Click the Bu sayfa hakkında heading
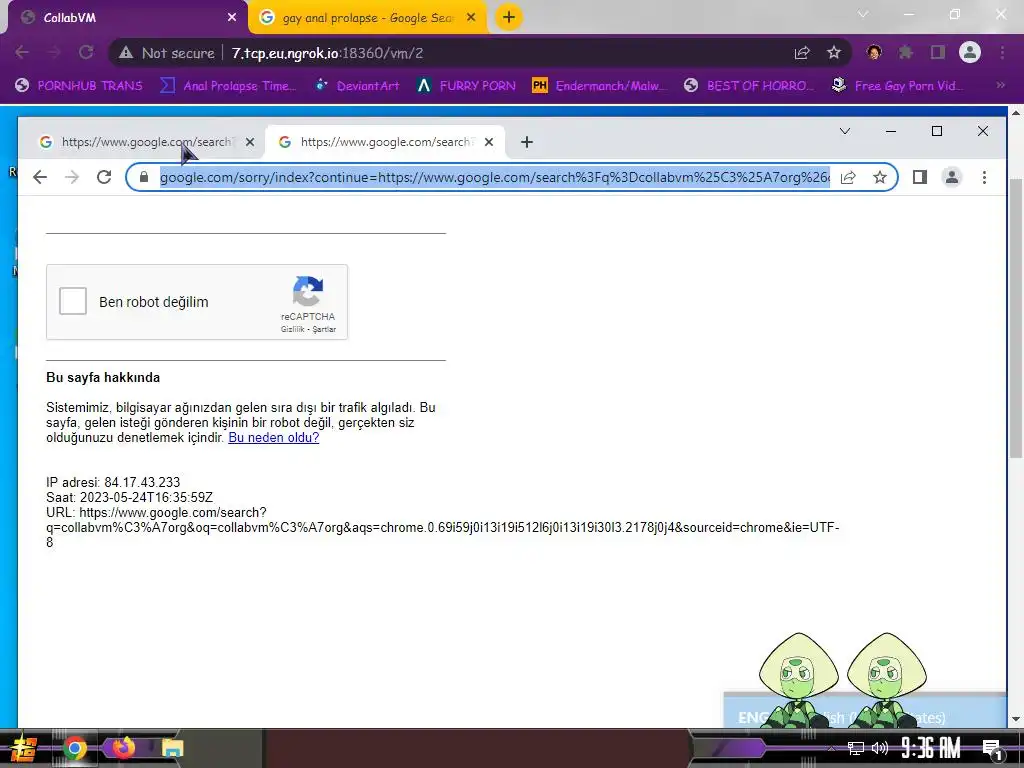Screen dimensions: 1024x768 click(x=103, y=377)
